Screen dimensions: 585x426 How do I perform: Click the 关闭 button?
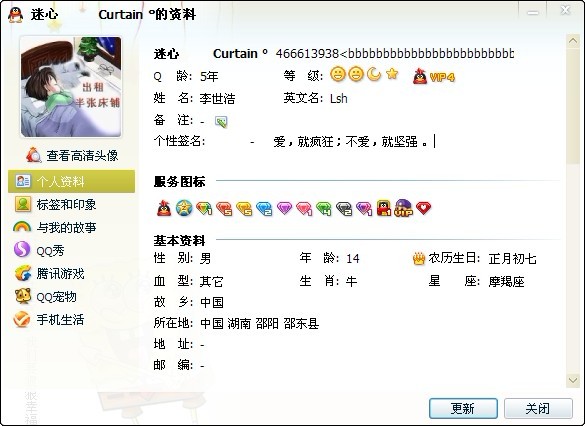pos(538,408)
